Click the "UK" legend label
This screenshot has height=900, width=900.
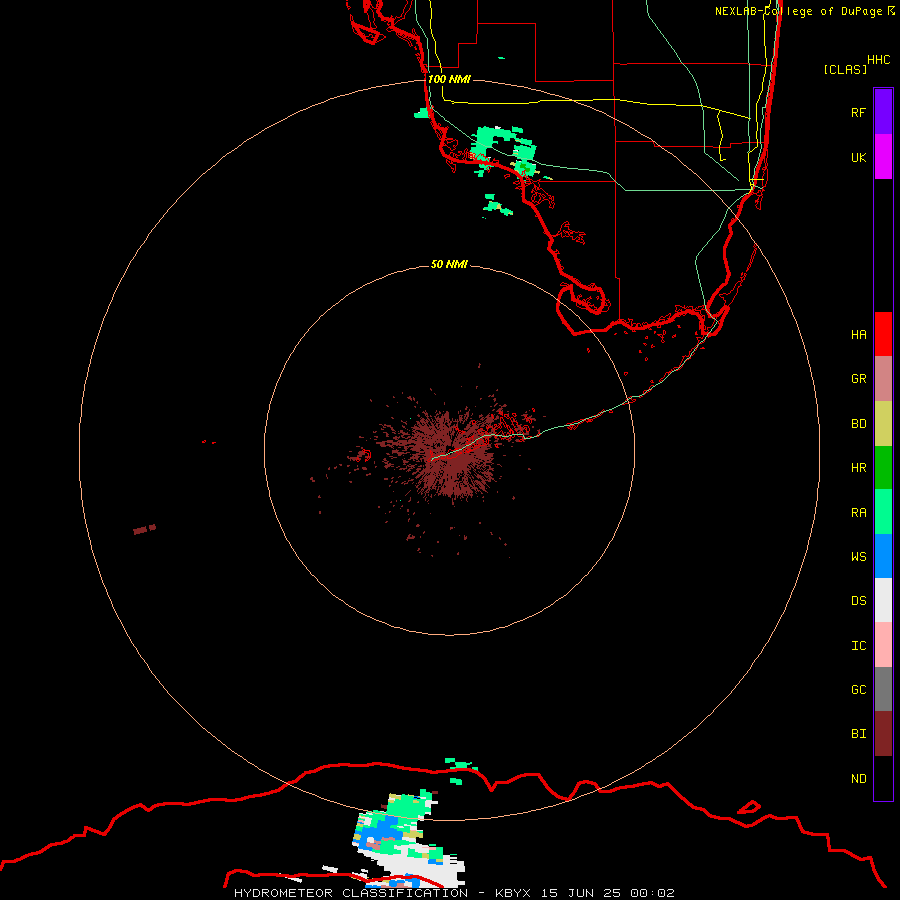(858, 157)
